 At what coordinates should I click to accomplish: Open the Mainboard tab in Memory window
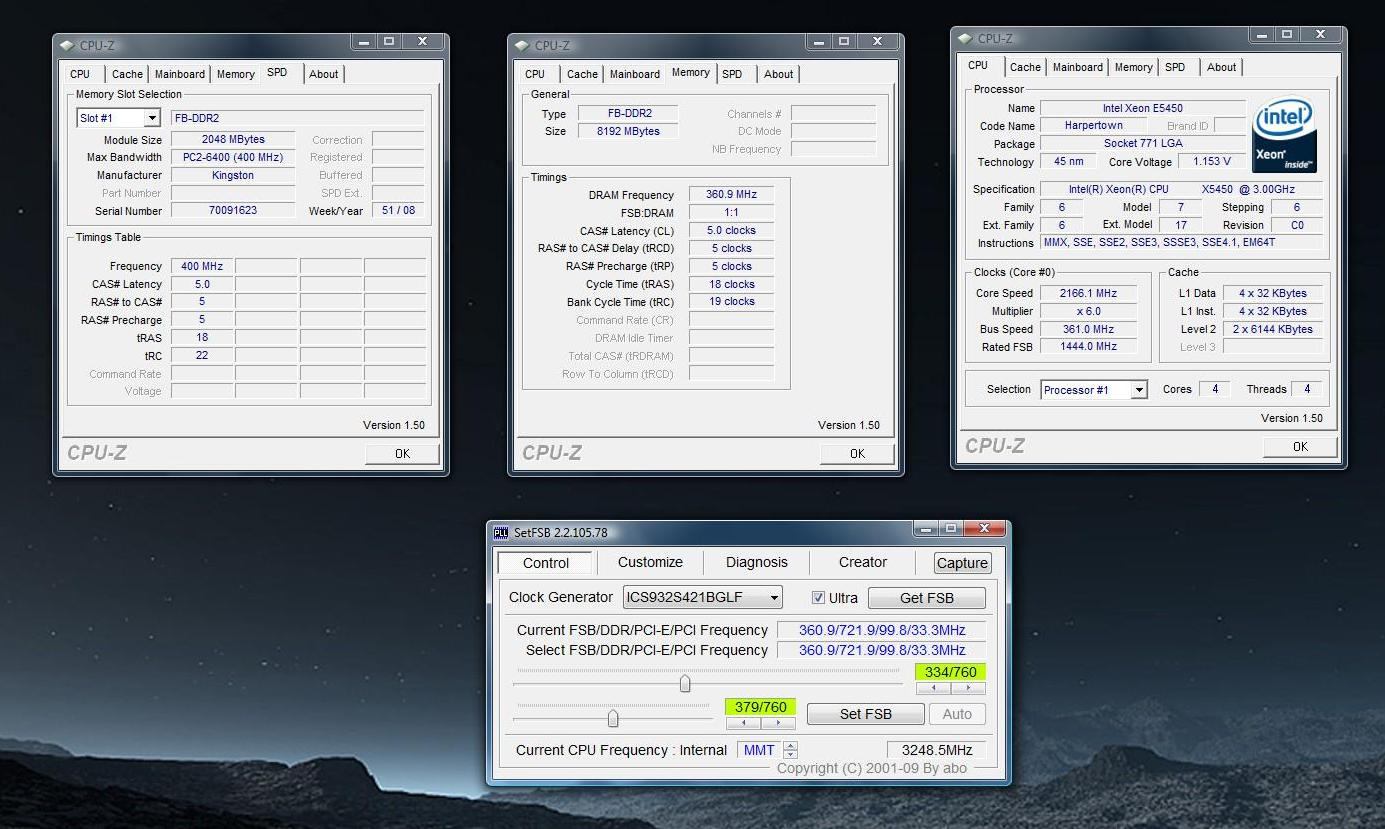pos(635,74)
